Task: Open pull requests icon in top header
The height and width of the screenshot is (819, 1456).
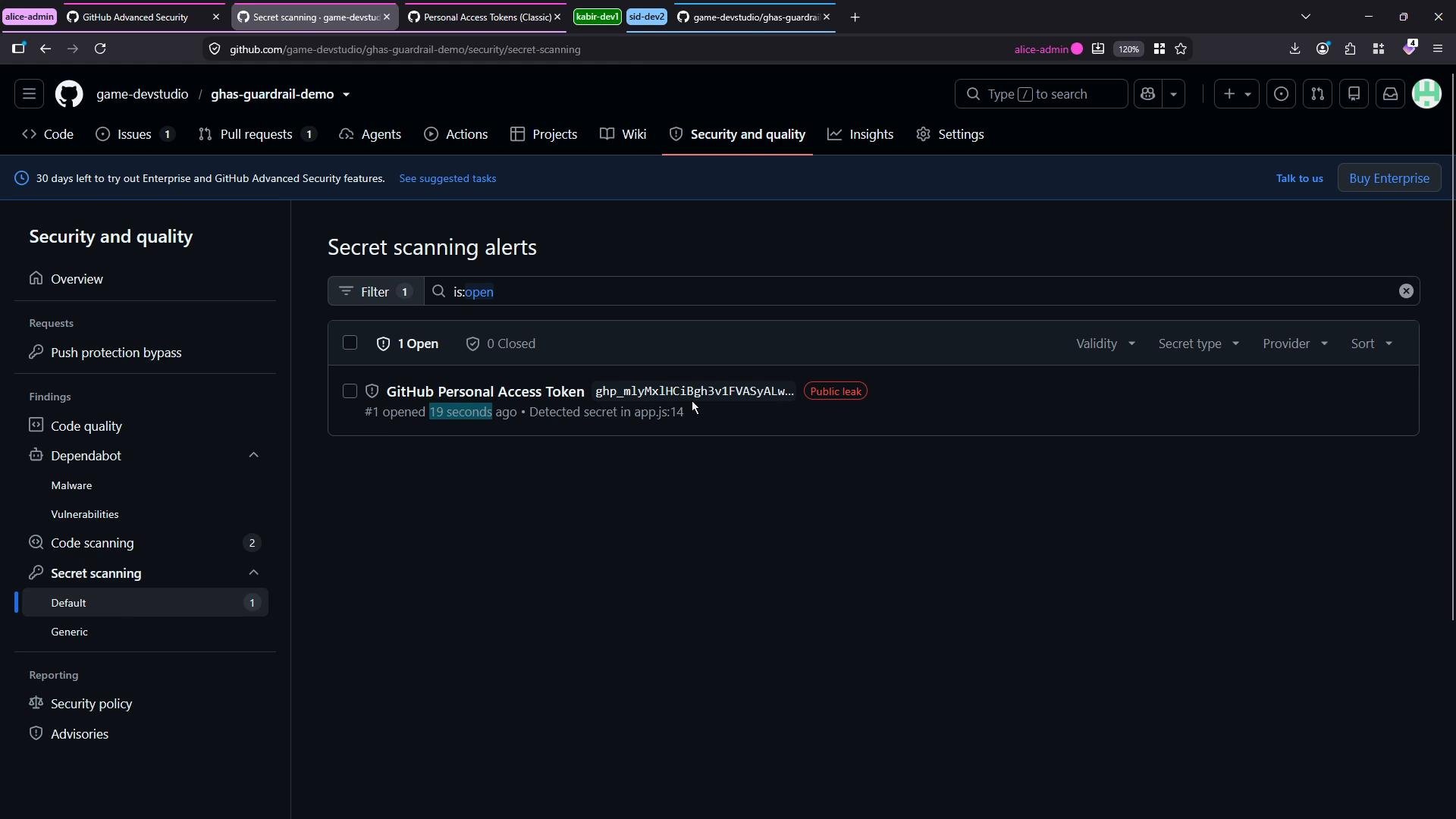Action: pos(1317,94)
